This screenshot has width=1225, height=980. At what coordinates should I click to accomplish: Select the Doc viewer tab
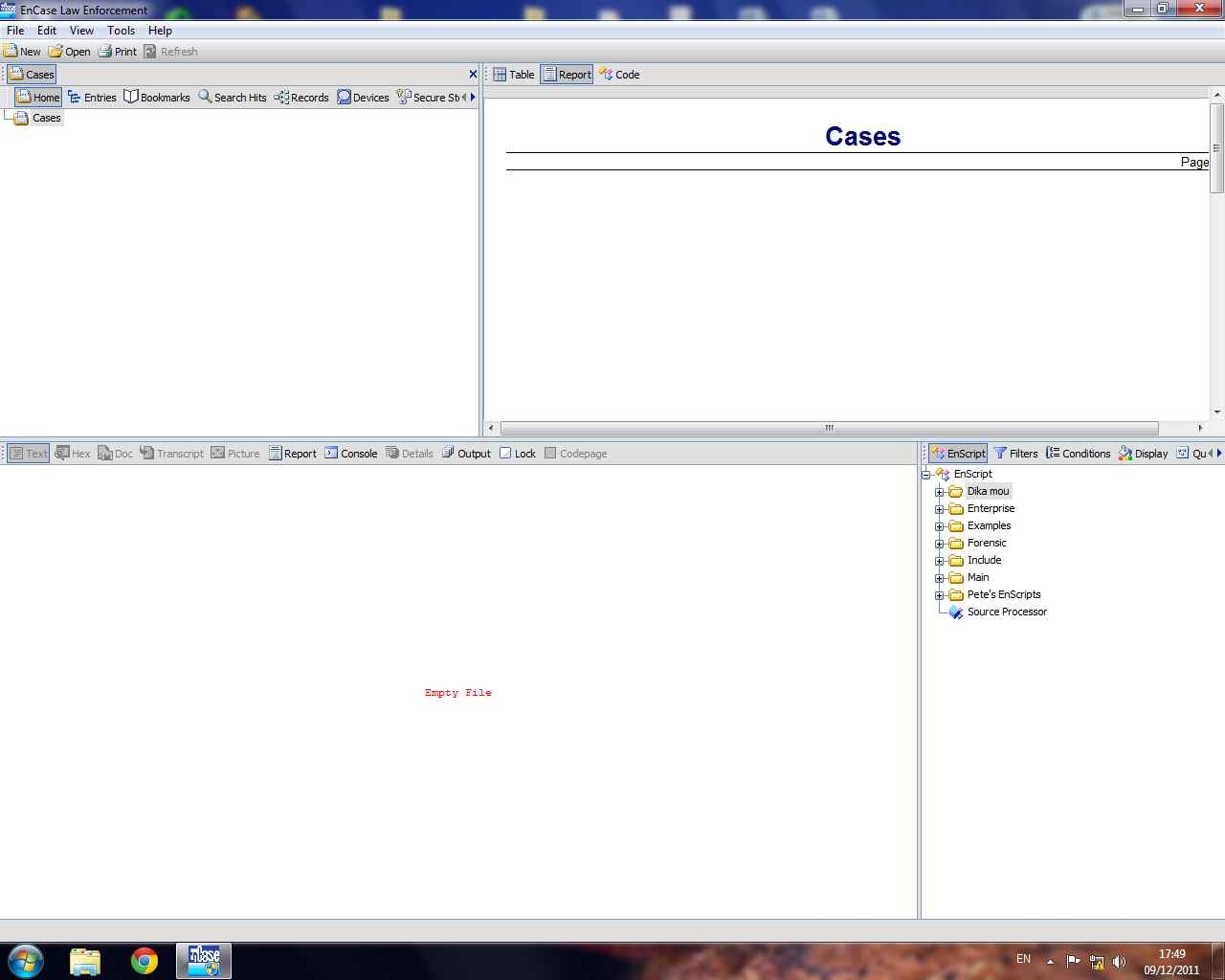[x=115, y=454]
